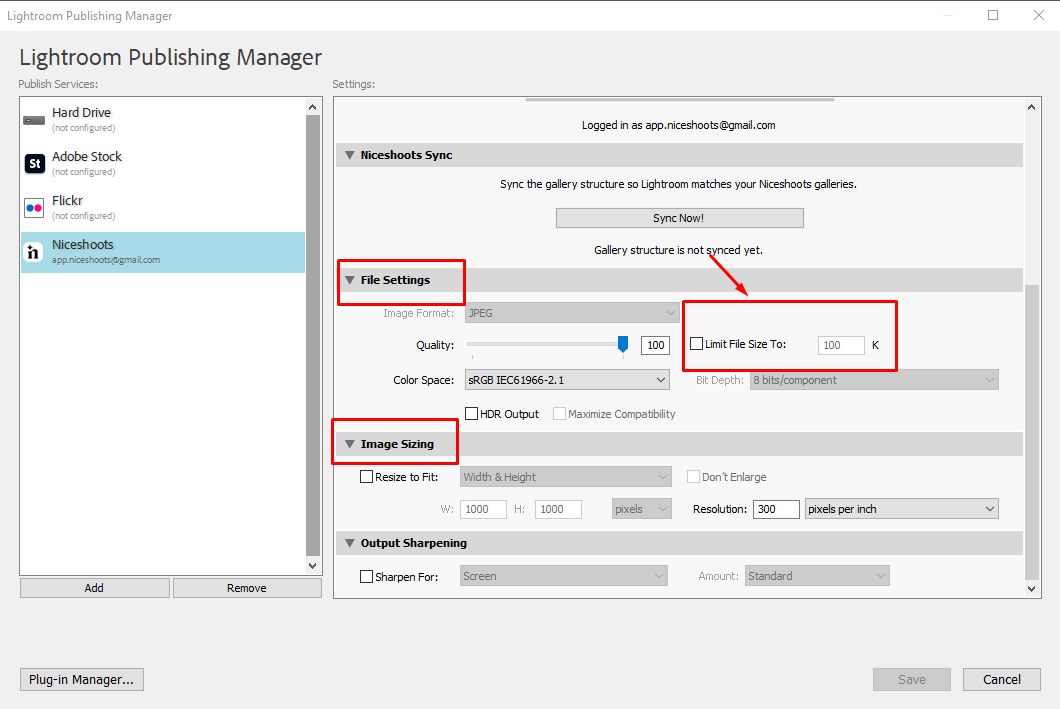The image size is (1060, 709).
Task: Open the Color Space sRGB dropdown
Action: click(567, 380)
